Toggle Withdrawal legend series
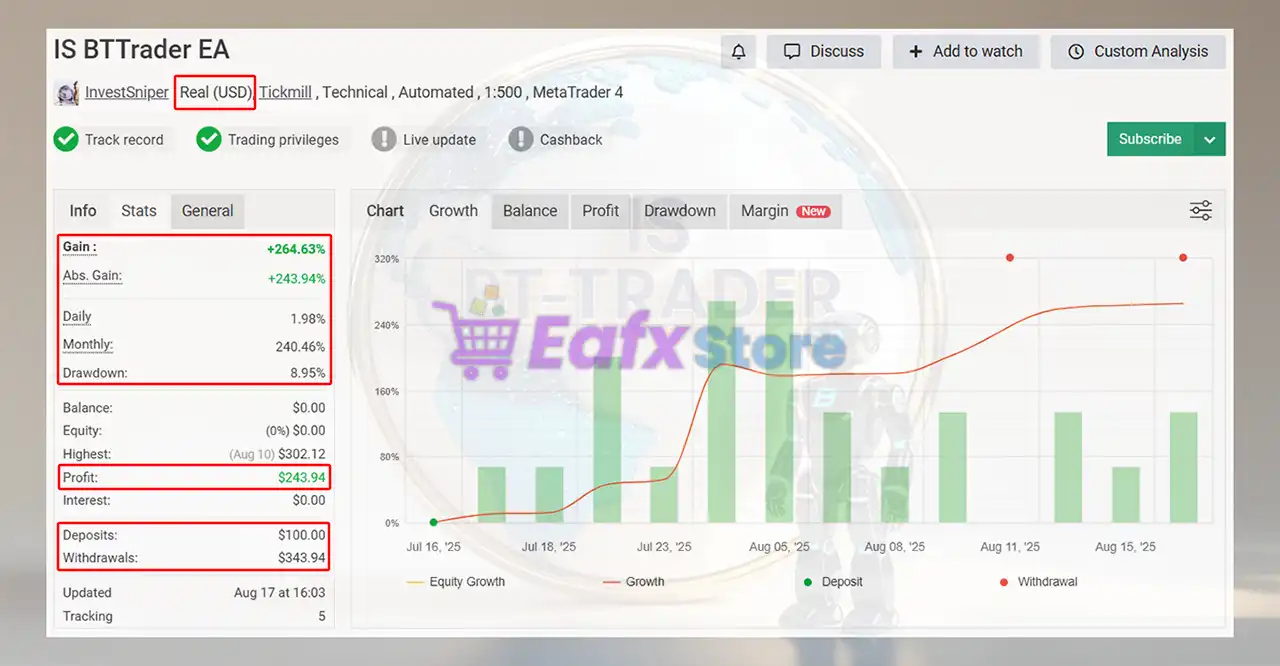The width and height of the screenshot is (1280, 666). point(1038,582)
